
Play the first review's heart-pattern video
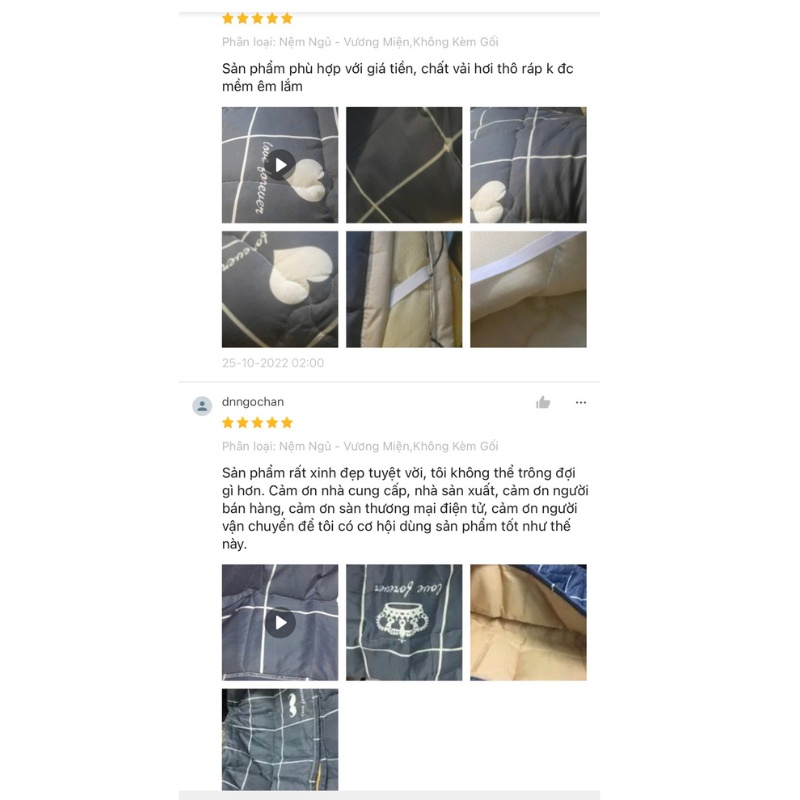click(280, 165)
